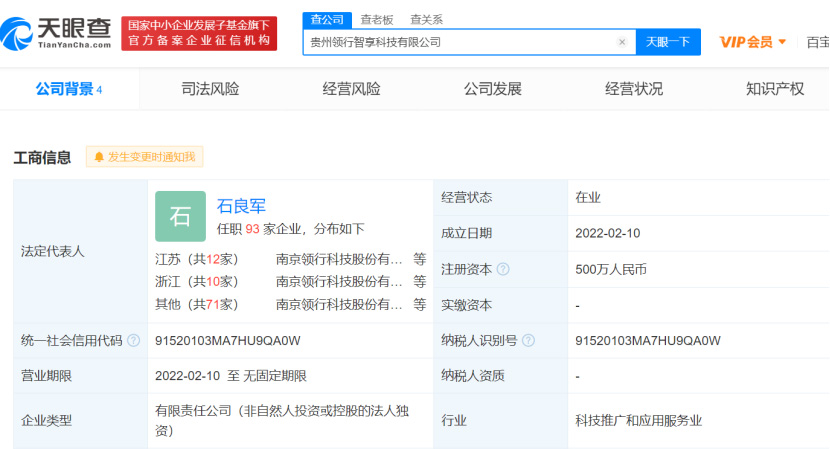Image resolution: width=830 pixels, height=449 pixels.
Task: Click 科技推广和应用服务业 industry value
Action: [638, 420]
